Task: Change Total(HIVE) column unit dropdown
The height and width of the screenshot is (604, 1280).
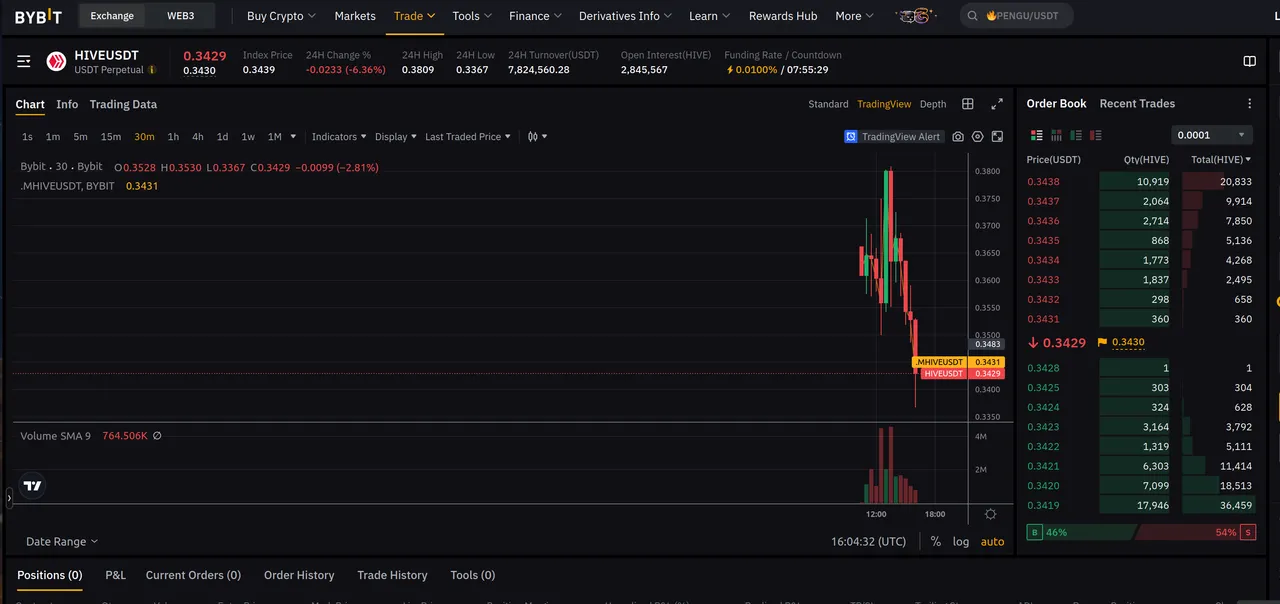Action: click(x=1221, y=160)
